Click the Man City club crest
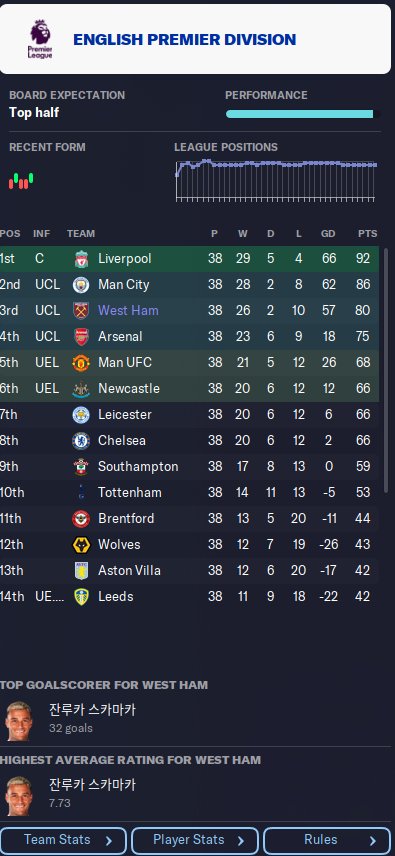 point(81,284)
